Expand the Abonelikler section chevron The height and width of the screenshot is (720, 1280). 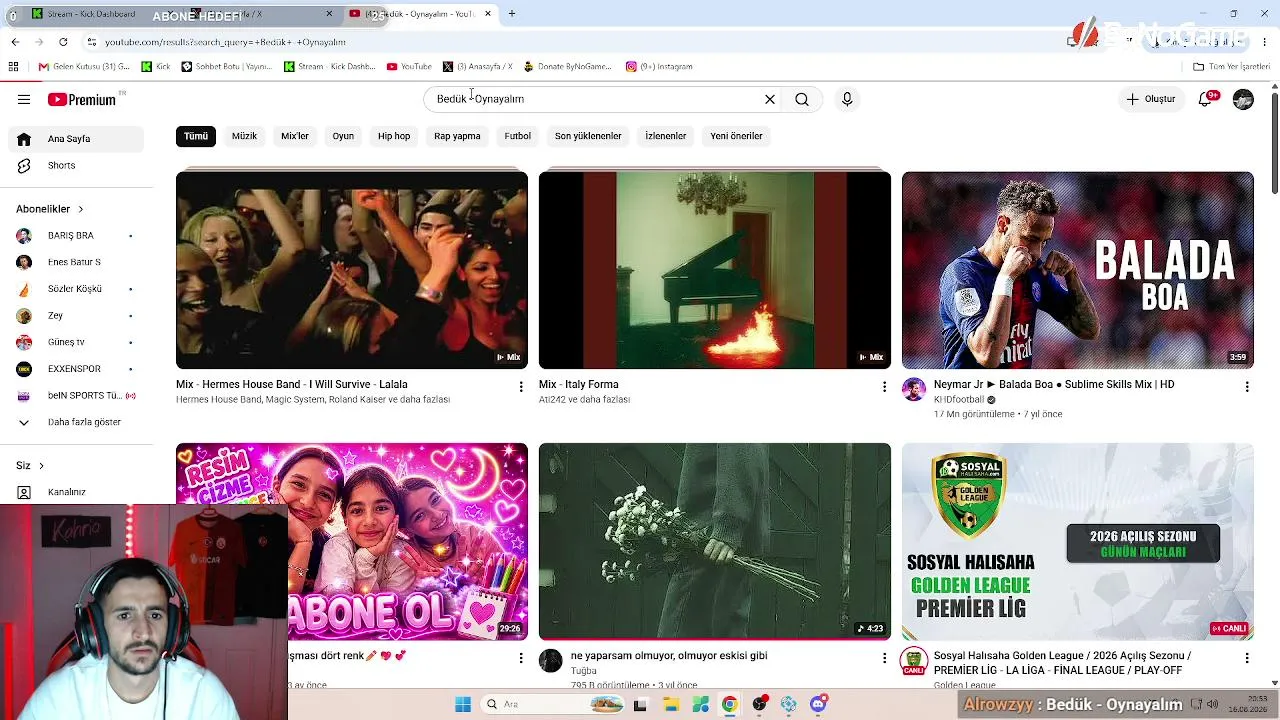pos(80,209)
